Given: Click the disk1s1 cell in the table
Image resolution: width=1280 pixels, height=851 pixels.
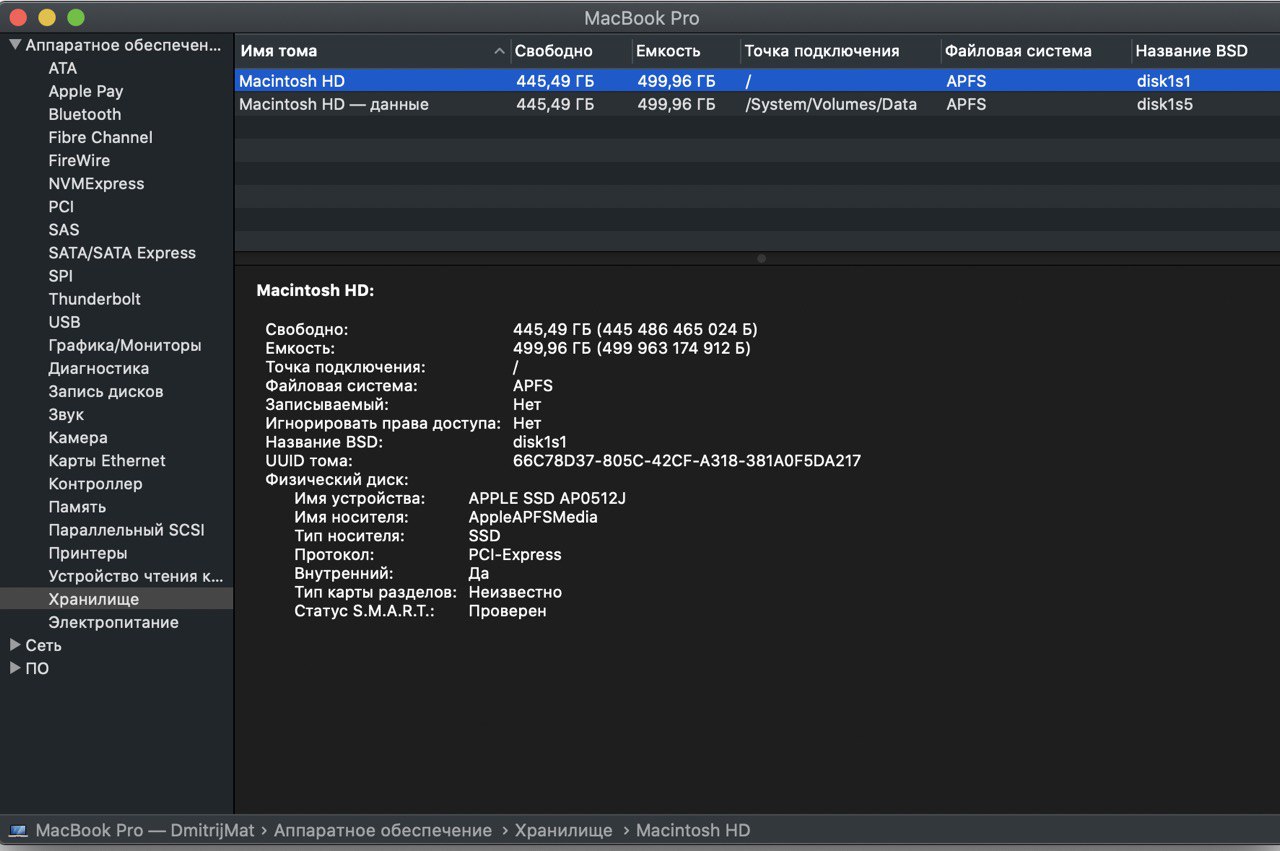Looking at the screenshot, I should tap(1164, 81).
